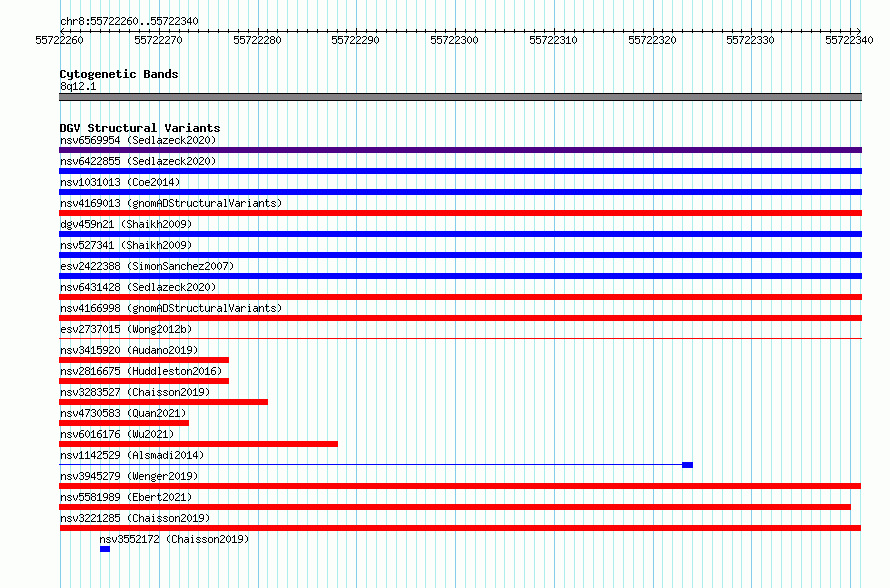
Task: Select the blue esv2422388 variant bar
Action: [460, 276]
